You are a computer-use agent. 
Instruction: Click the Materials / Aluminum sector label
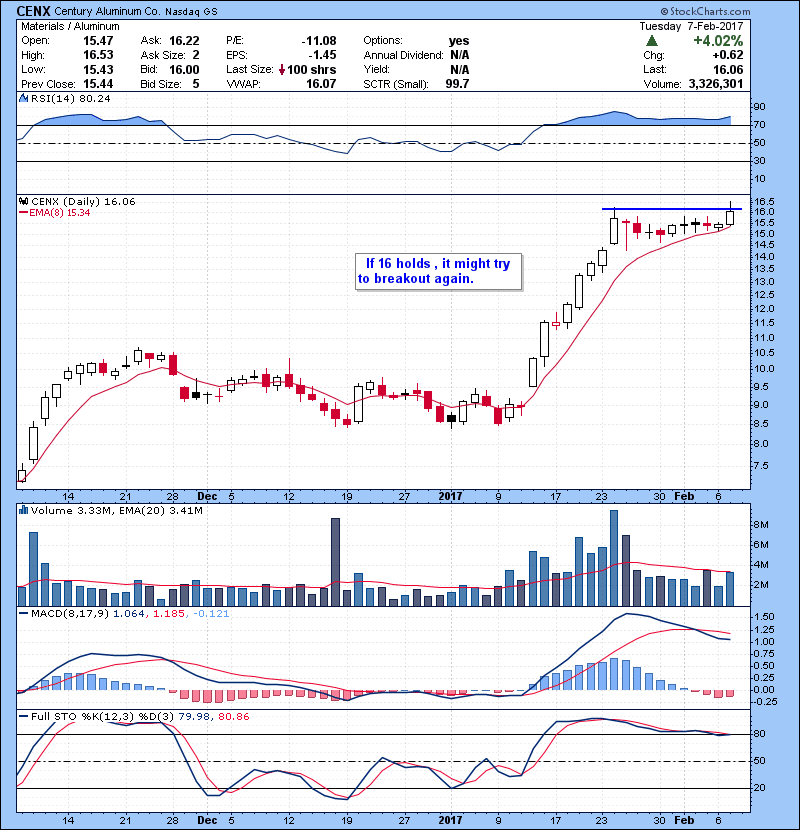pos(70,26)
